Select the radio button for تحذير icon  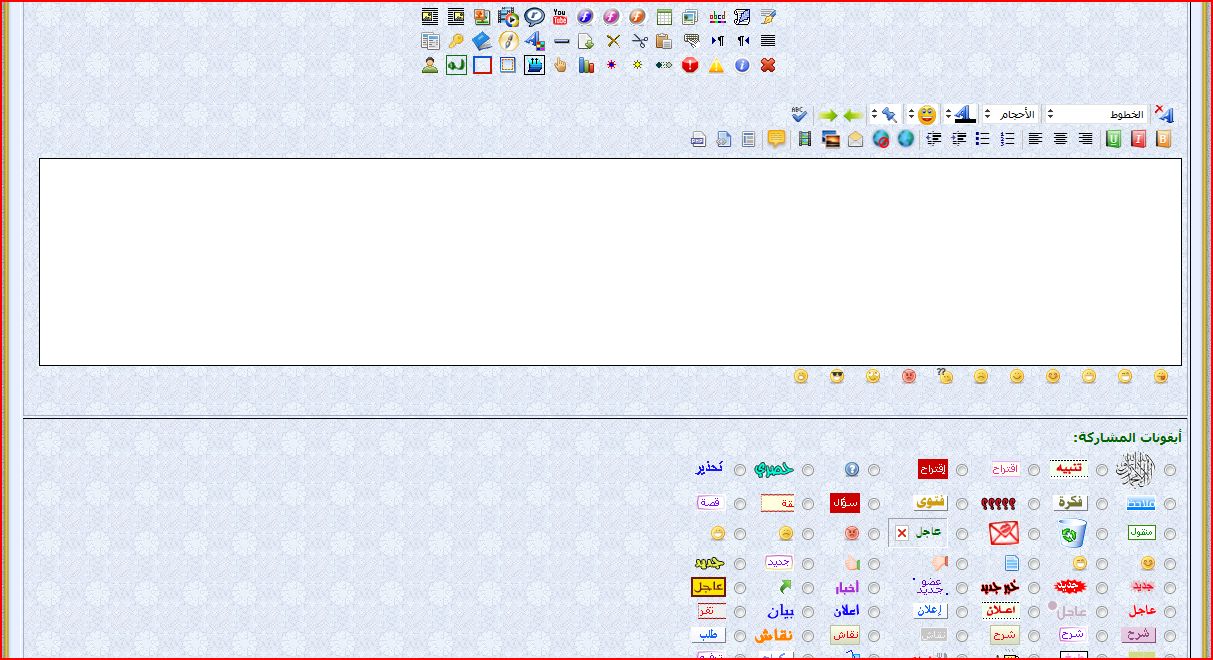pyautogui.click(x=740, y=470)
